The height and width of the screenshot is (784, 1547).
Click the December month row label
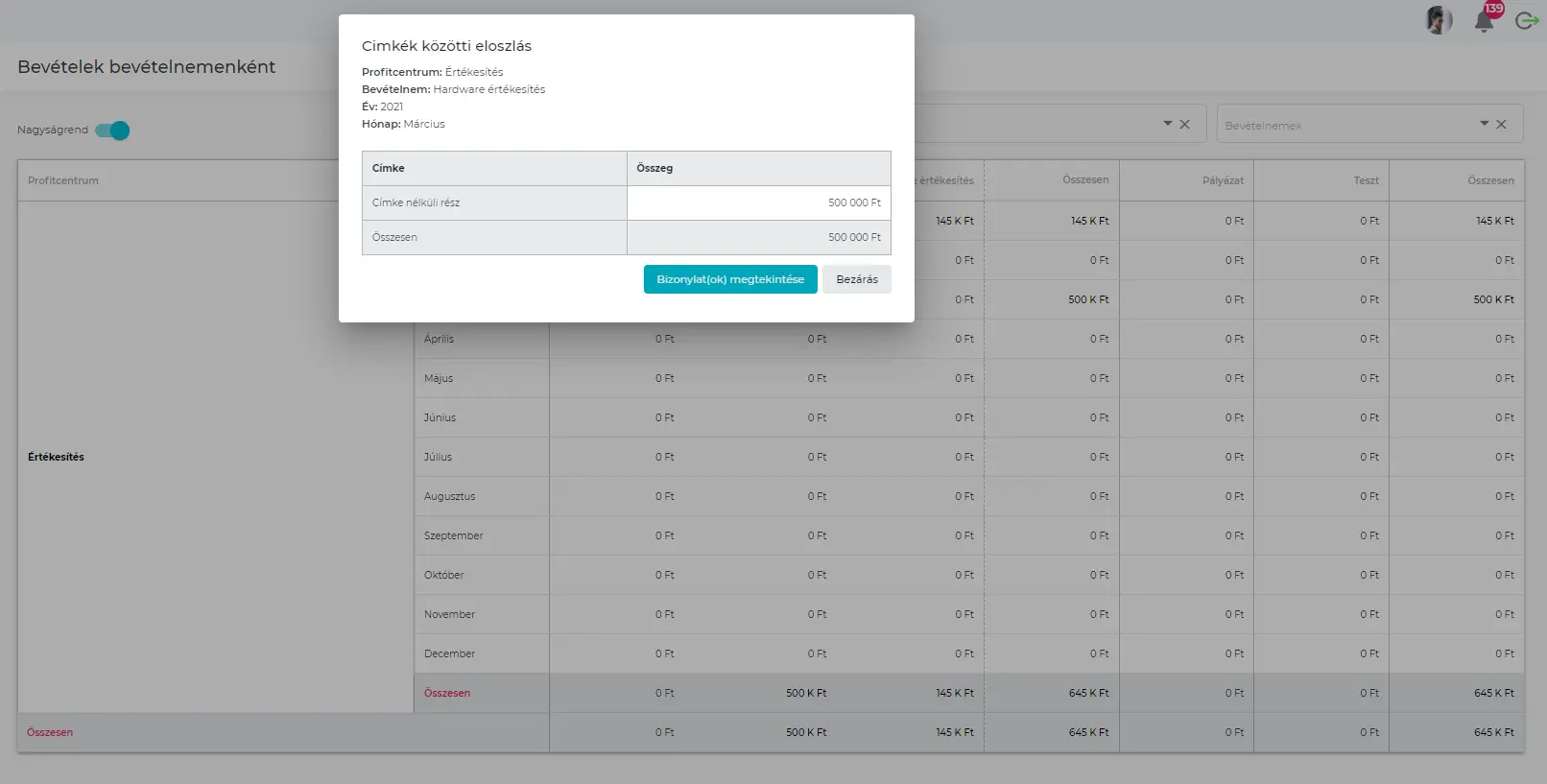tap(449, 653)
